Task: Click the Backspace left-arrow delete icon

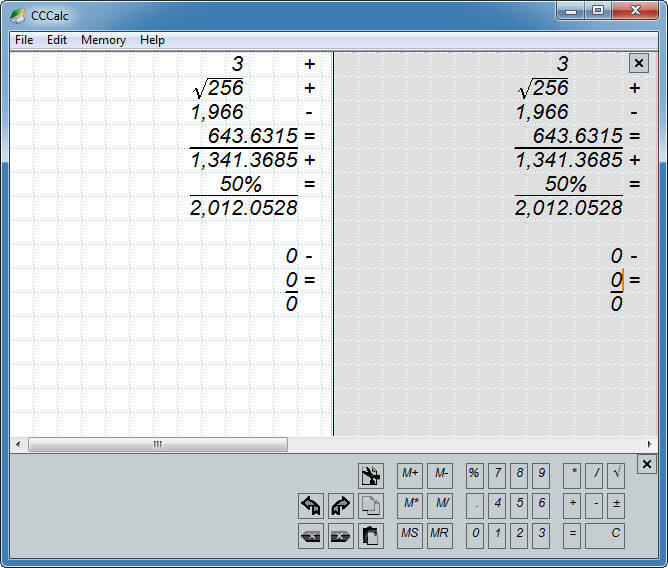Action: 311,536
